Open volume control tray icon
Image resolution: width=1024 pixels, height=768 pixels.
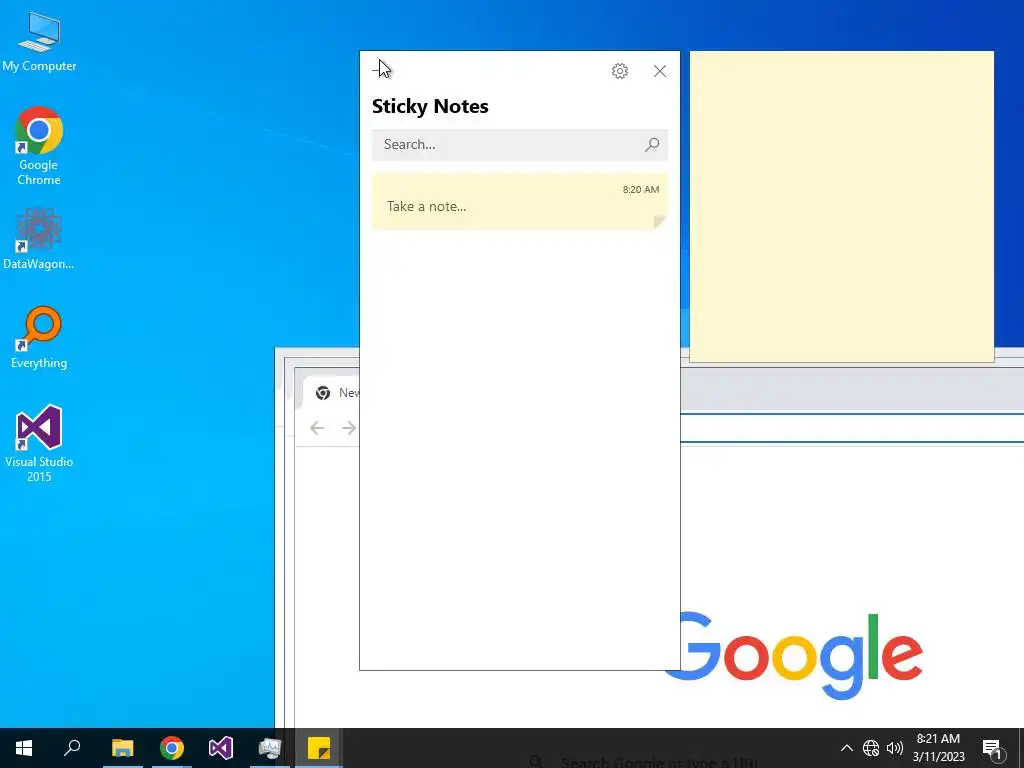(895, 748)
